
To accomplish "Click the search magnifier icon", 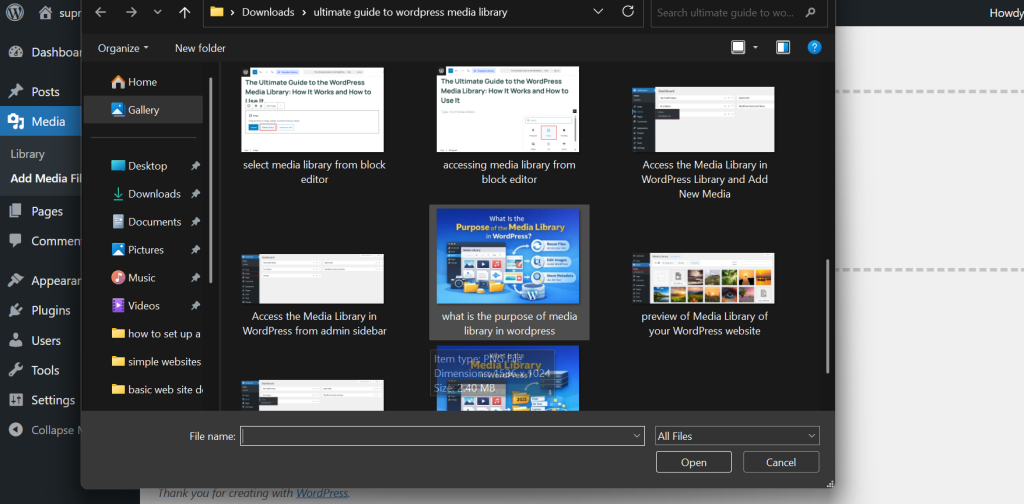I will point(810,12).
